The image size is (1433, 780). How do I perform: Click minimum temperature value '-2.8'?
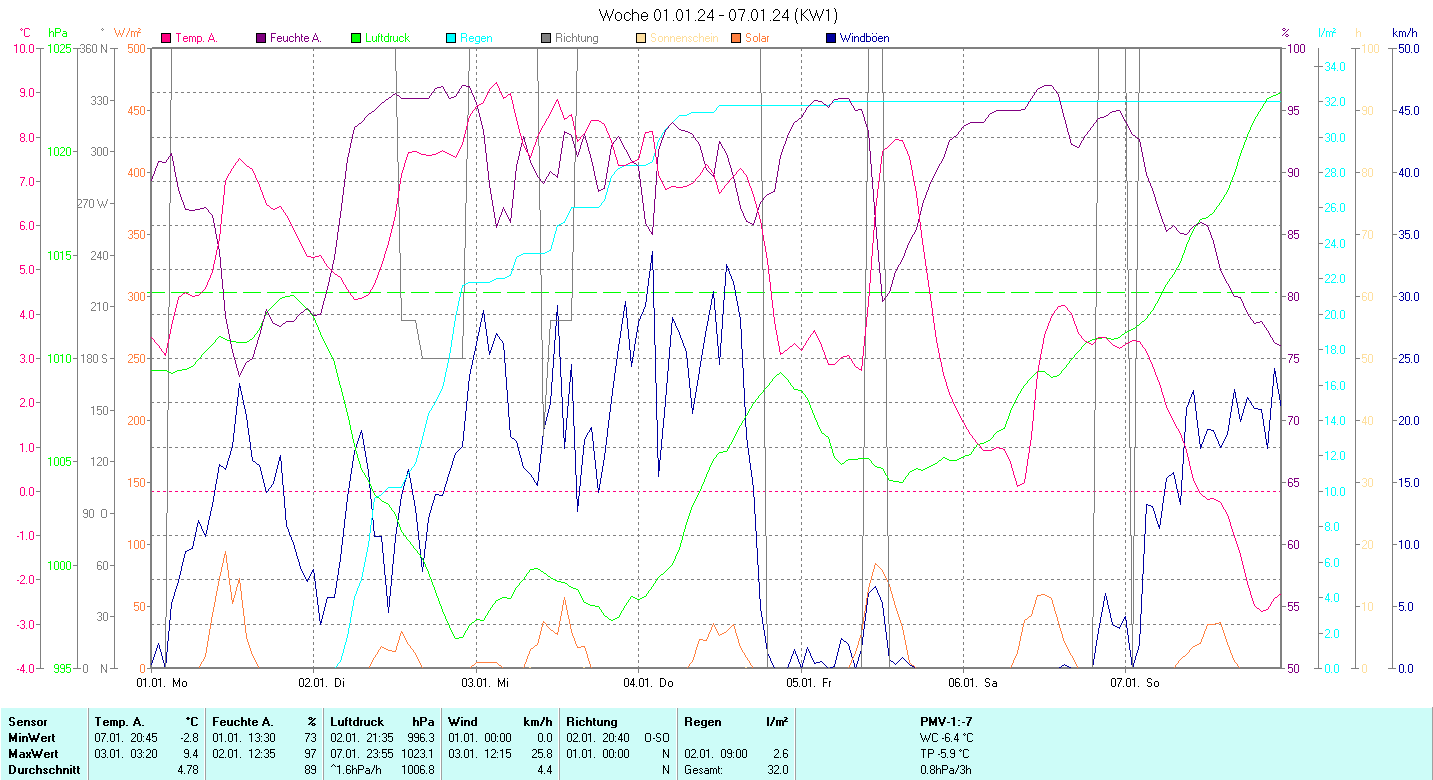coord(189,737)
